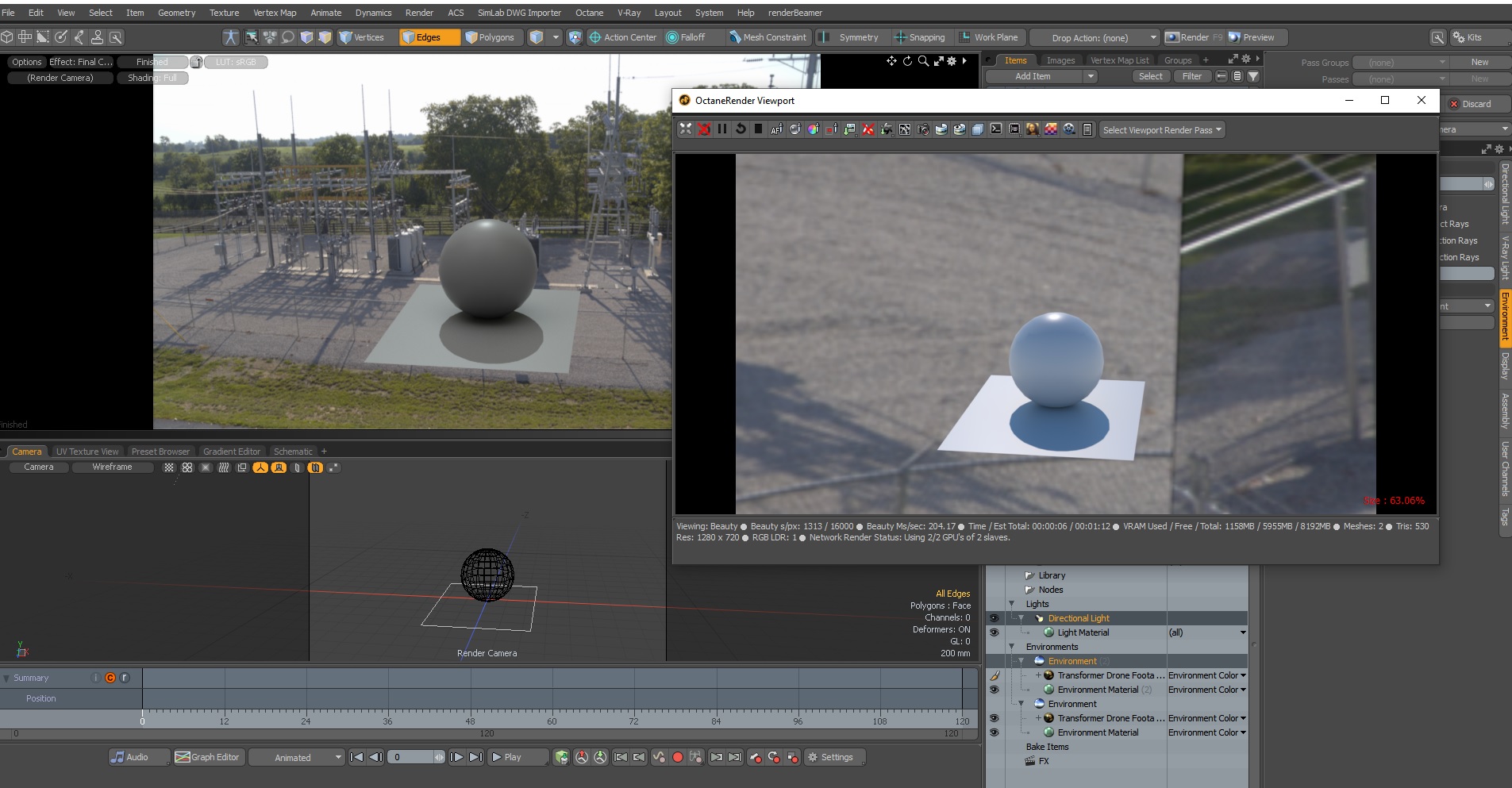Click frame 60 on the timeline ruler
1512x788 pixels.
pos(552,721)
